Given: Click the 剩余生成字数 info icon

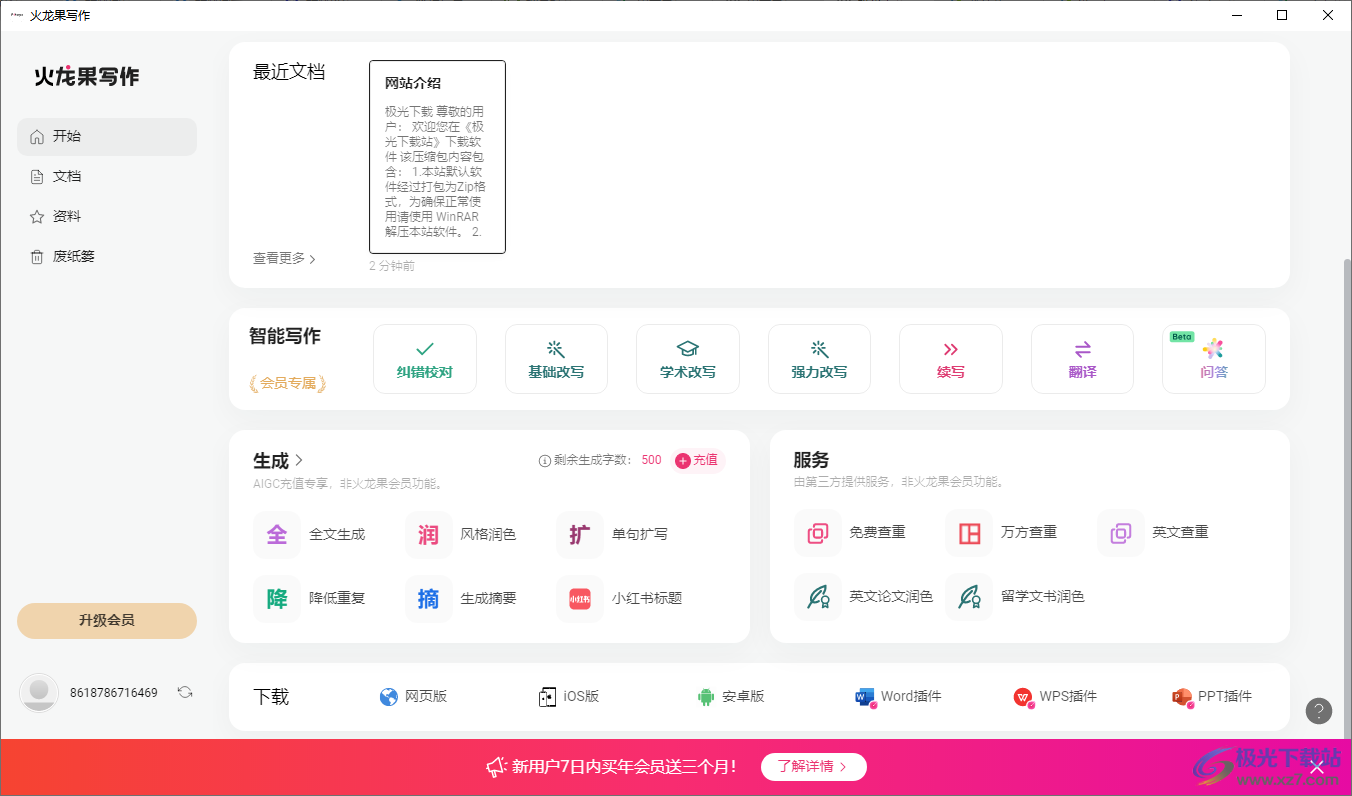Looking at the screenshot, I should click(545, 461).
